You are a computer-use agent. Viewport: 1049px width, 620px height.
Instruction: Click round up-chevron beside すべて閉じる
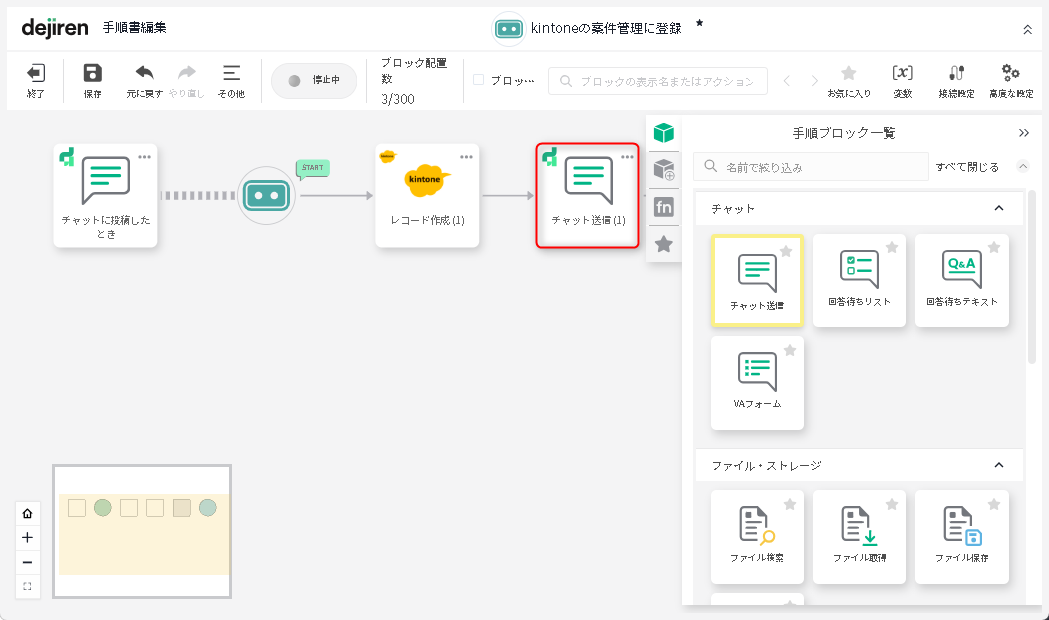click(1023, 166)
